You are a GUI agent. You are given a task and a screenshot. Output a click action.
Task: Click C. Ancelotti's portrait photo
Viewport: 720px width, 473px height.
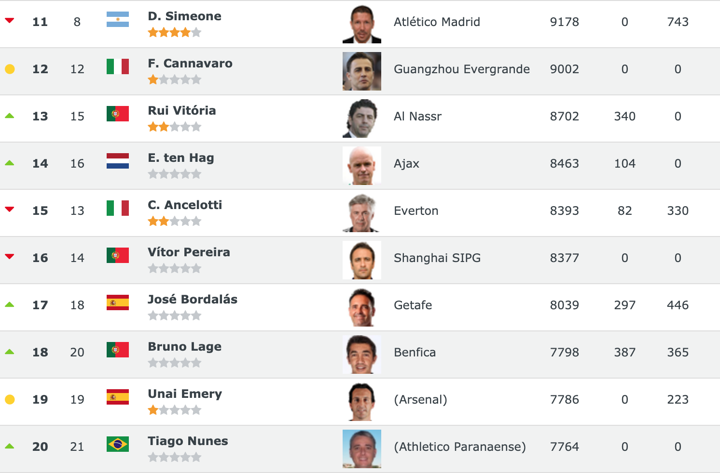click(361, 212)
